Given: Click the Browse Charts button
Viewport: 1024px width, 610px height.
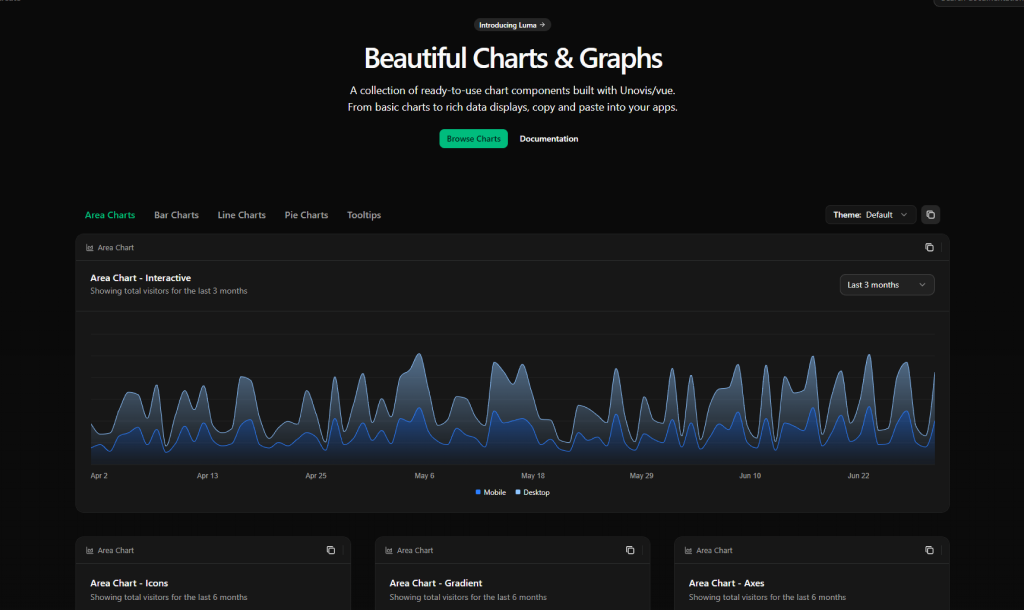Looking at the screenshot, I should tap(473, 138).
